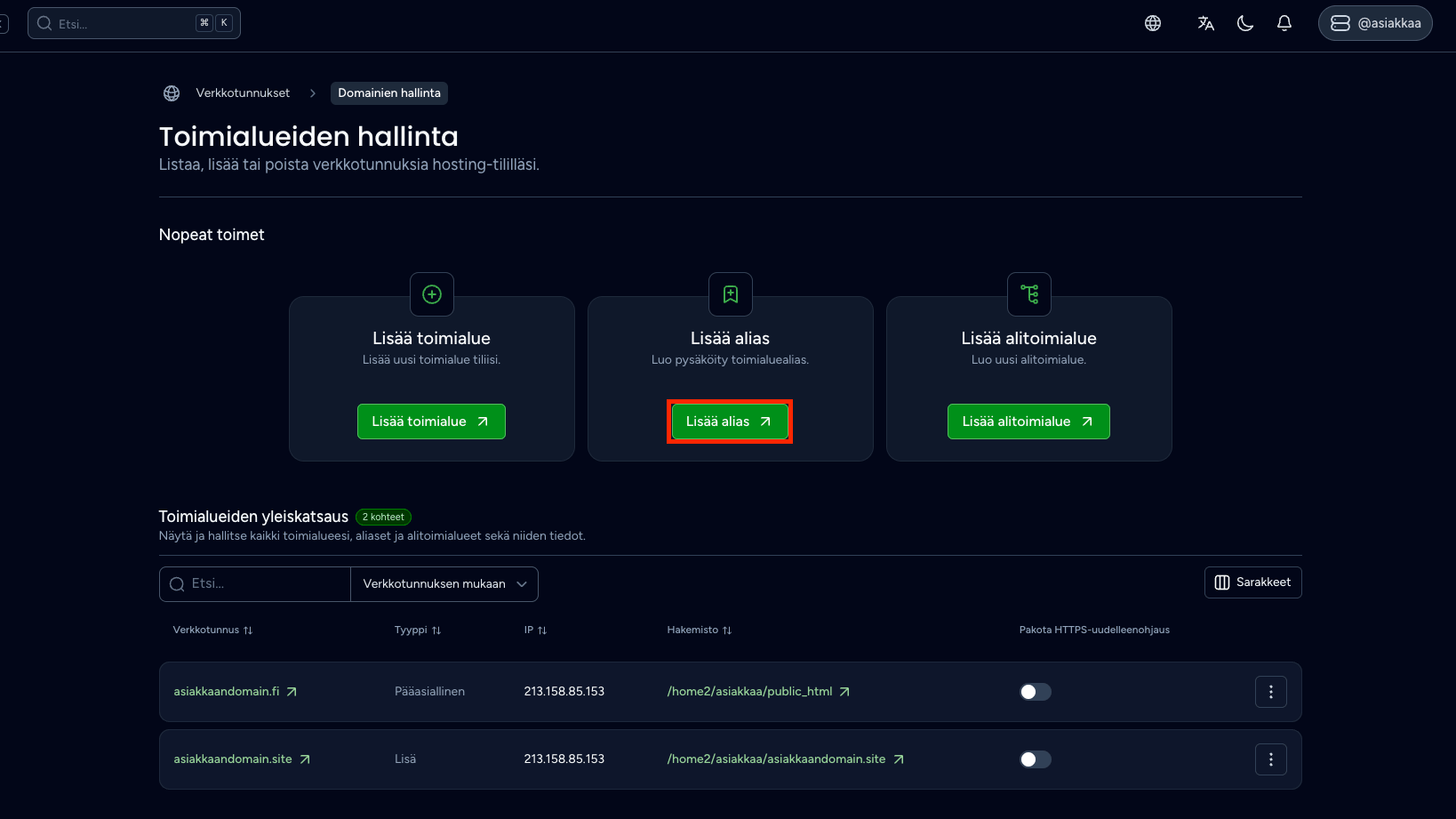
Task: Select the Domainien hallinta breadcrumb
Action: [389, 92]
